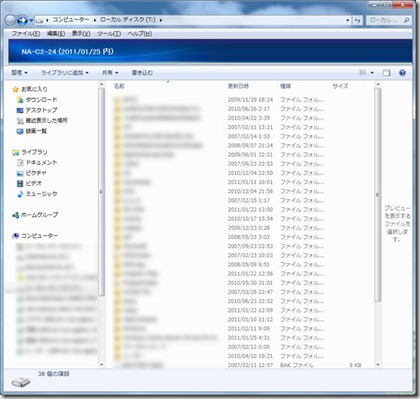Click the ミュージック note icon
Viewport: 420px width, 399px height.
pos(20,194)
